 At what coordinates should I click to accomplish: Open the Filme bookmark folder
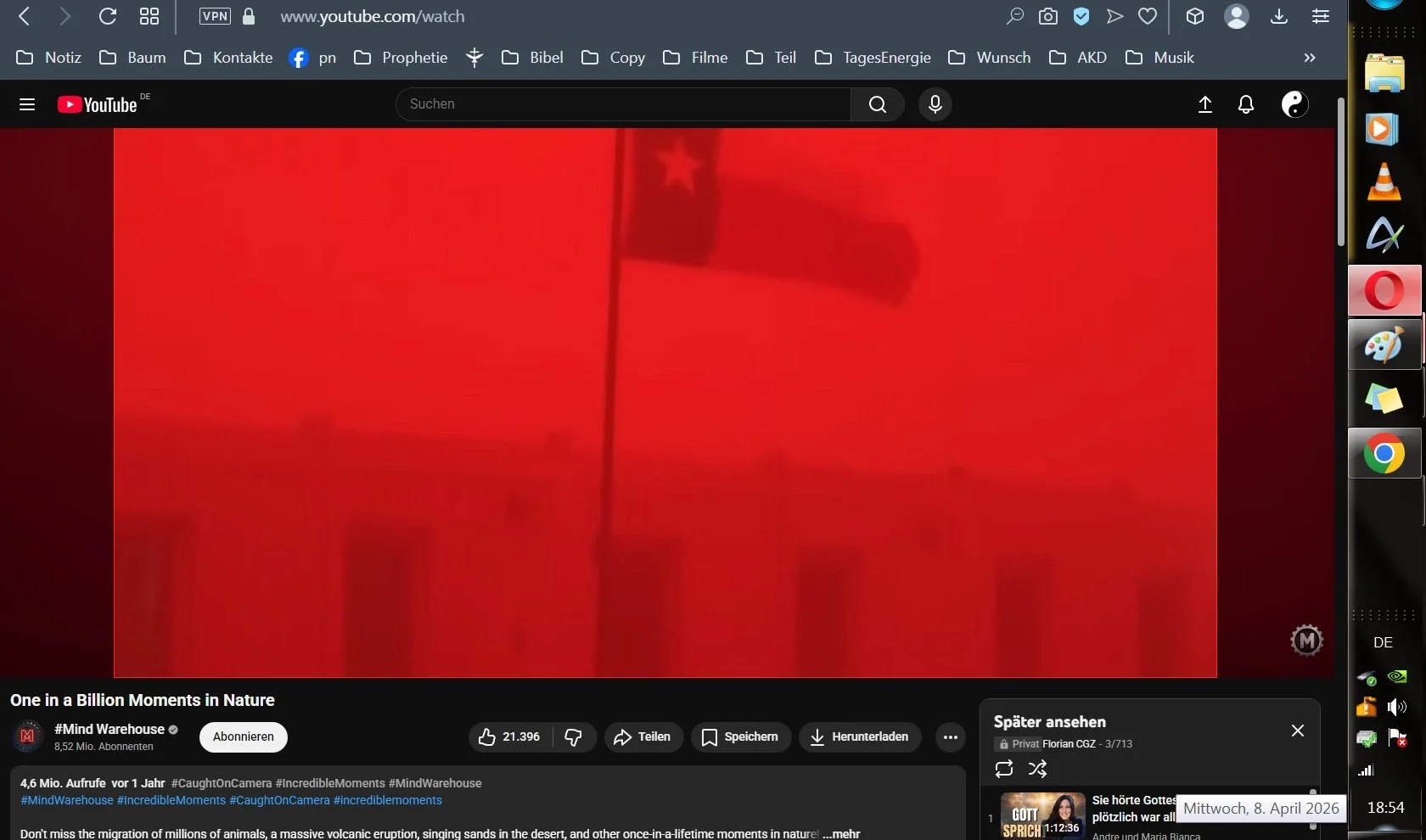pyautogui.click(x=695, y=58)
